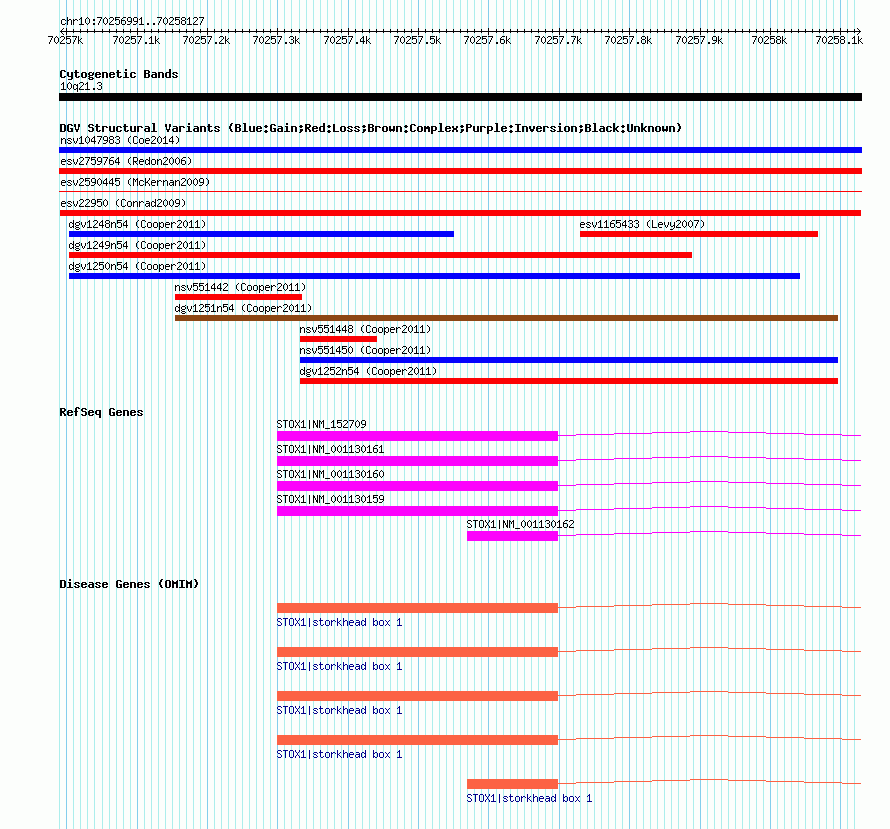The image size is (890, 829).
Task: Click the Disease Genes (OMIM) track title
Action: (x=129, y=584)
